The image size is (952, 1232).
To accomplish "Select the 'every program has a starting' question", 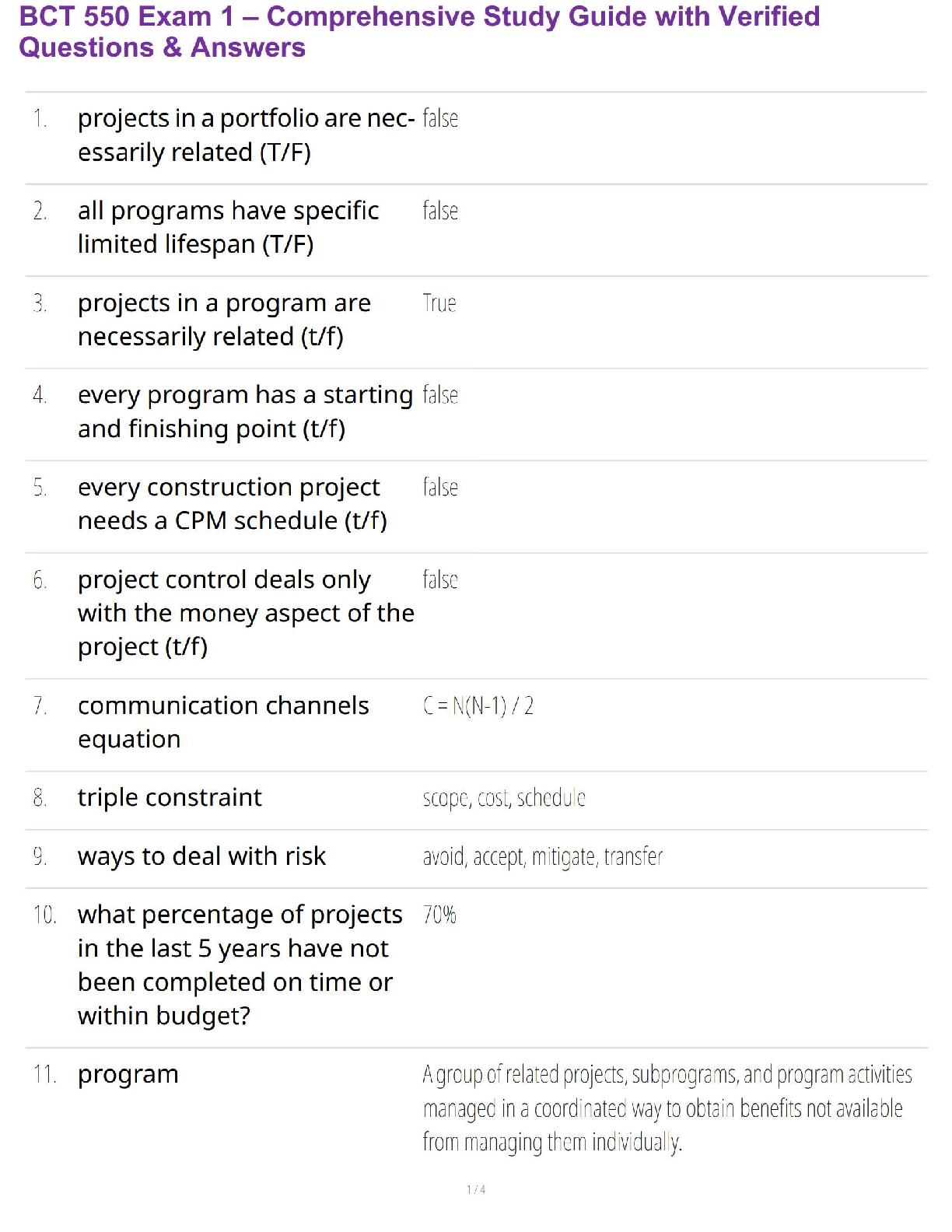I will pos(245,411).
